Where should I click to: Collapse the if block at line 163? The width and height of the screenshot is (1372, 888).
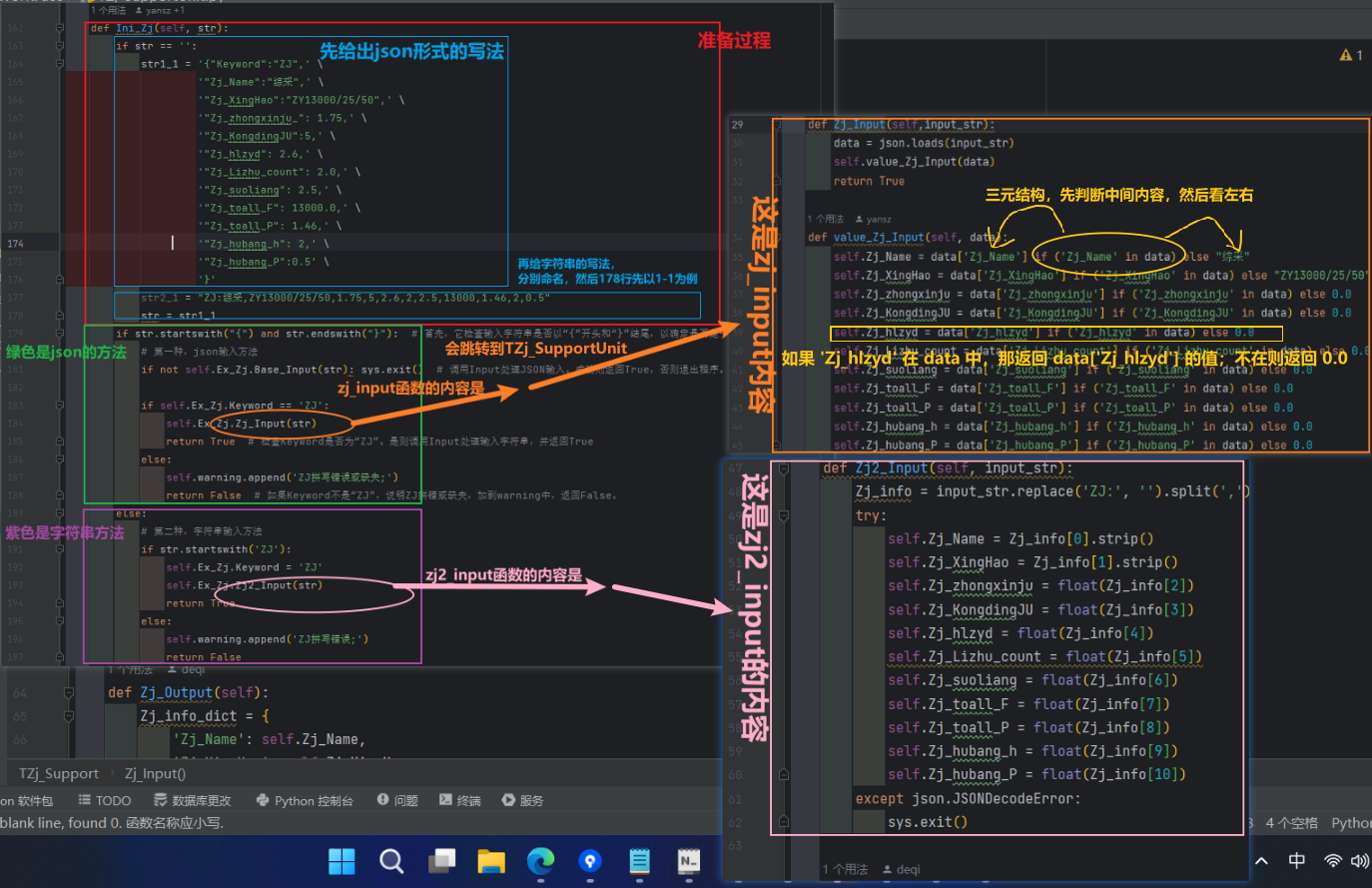pos(61,46)
